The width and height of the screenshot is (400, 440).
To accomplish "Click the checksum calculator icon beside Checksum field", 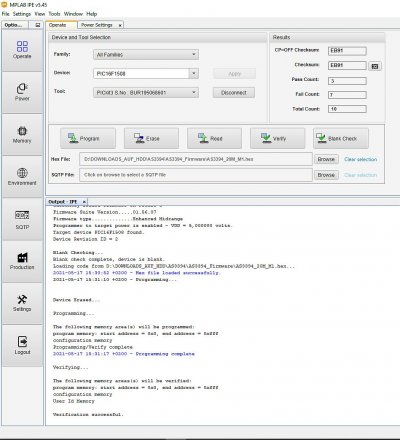I will click(x=375, y=66).
